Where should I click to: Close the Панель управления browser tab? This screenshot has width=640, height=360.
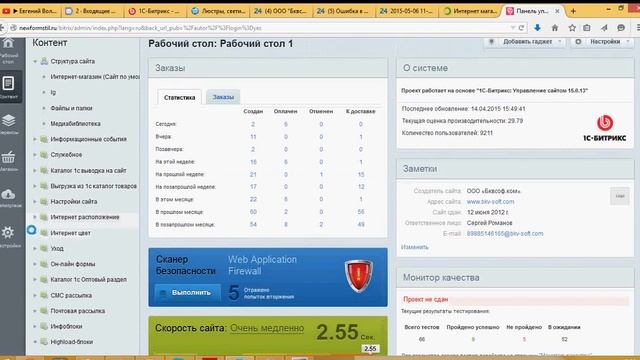557,11
